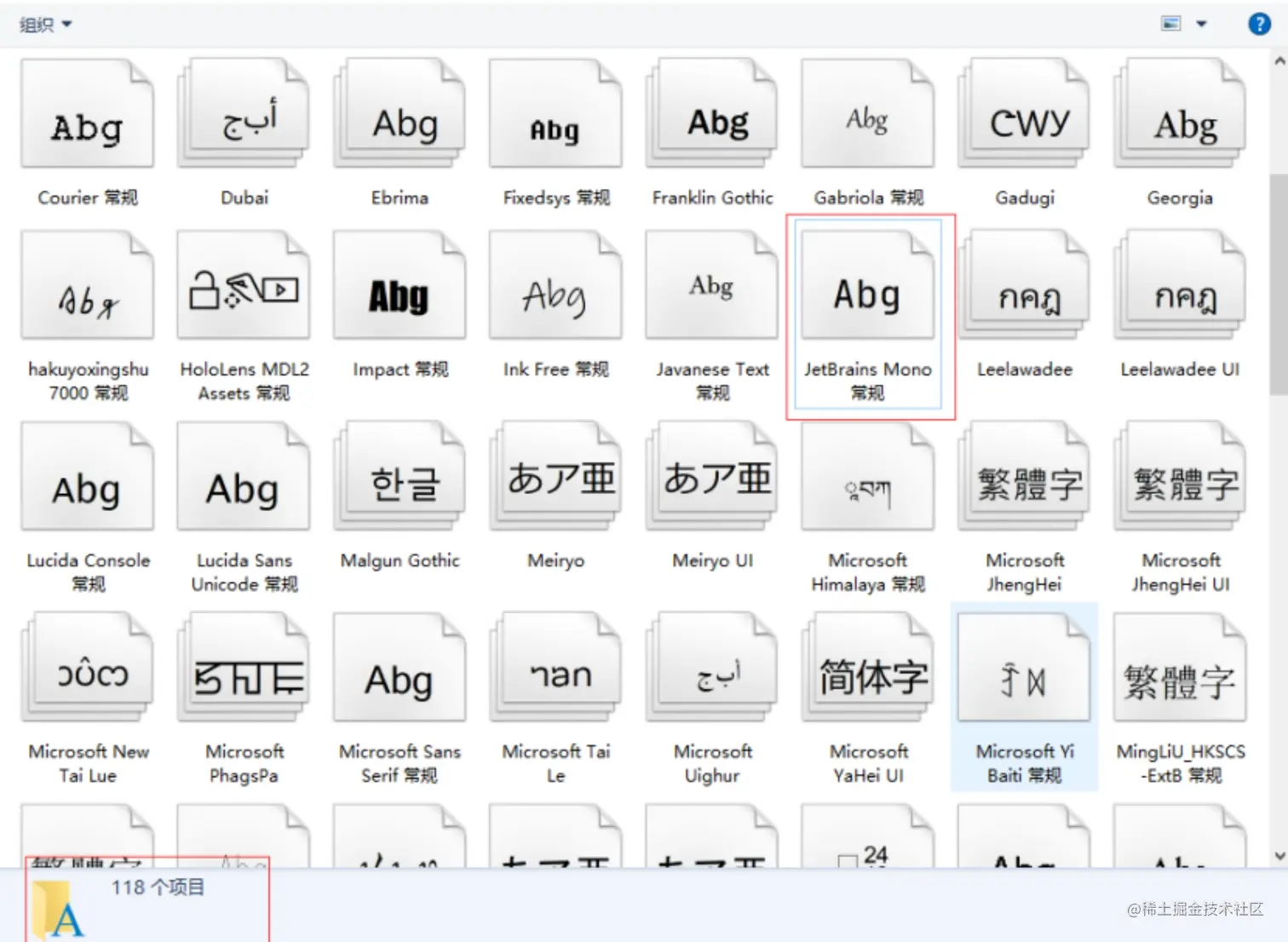Screen dimensions: 1288x942
Task: Click the scrollbar up arrow
Action: [1279, 61]
